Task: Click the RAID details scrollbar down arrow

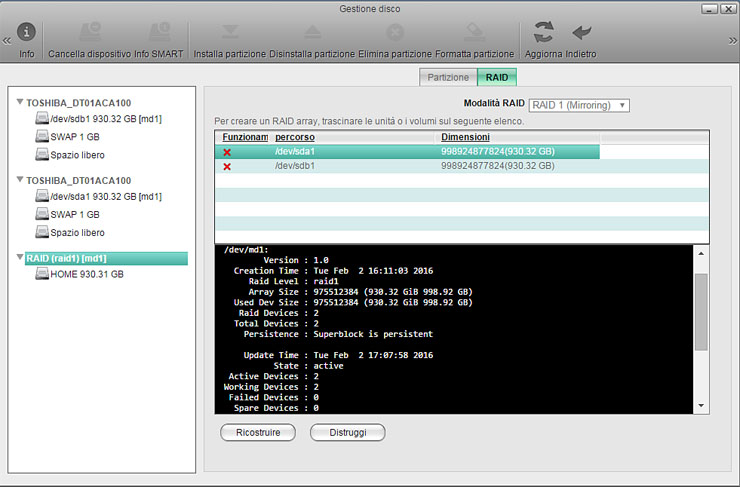Action: click(x=701, y=406)
